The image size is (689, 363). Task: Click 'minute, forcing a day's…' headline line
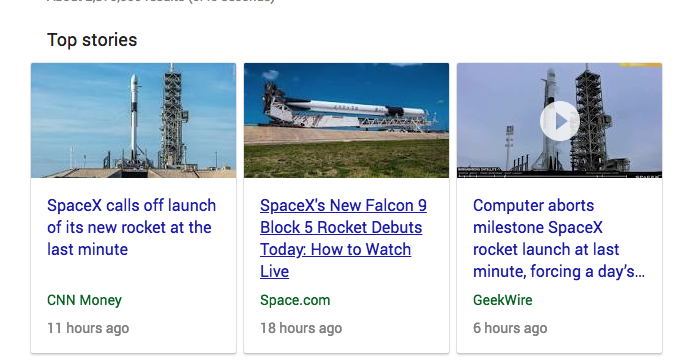click(x=558, y=271)
